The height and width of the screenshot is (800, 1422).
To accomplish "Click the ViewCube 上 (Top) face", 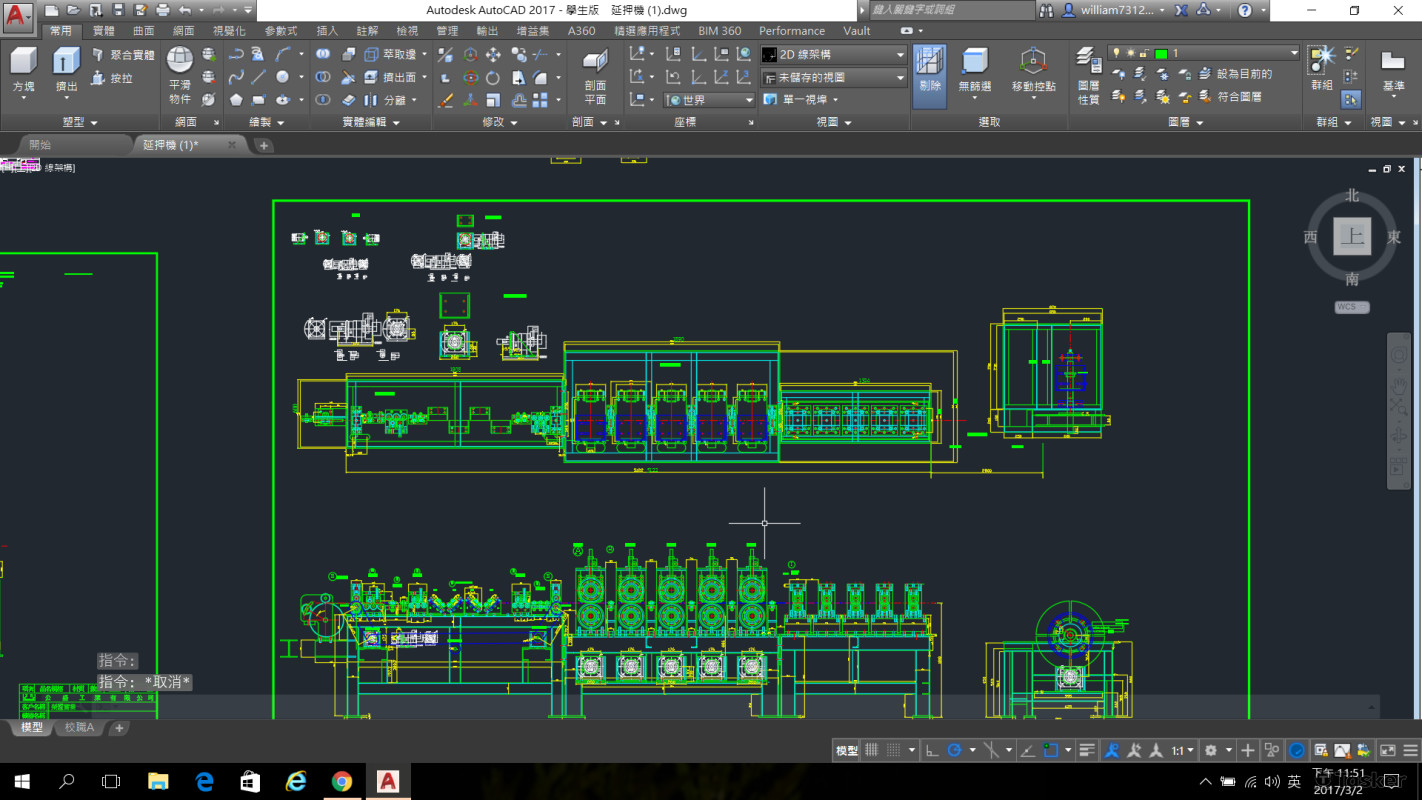I will pos(1352,237).
